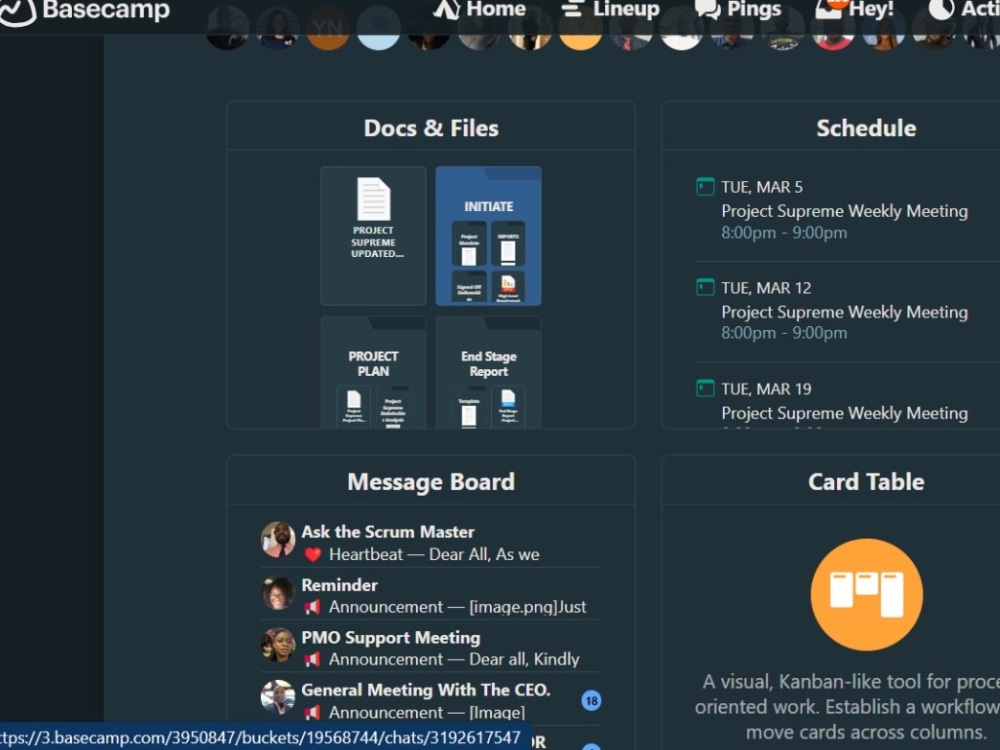
Task: Click the author avatar beside Reminder
Action: tap(278, 593)
